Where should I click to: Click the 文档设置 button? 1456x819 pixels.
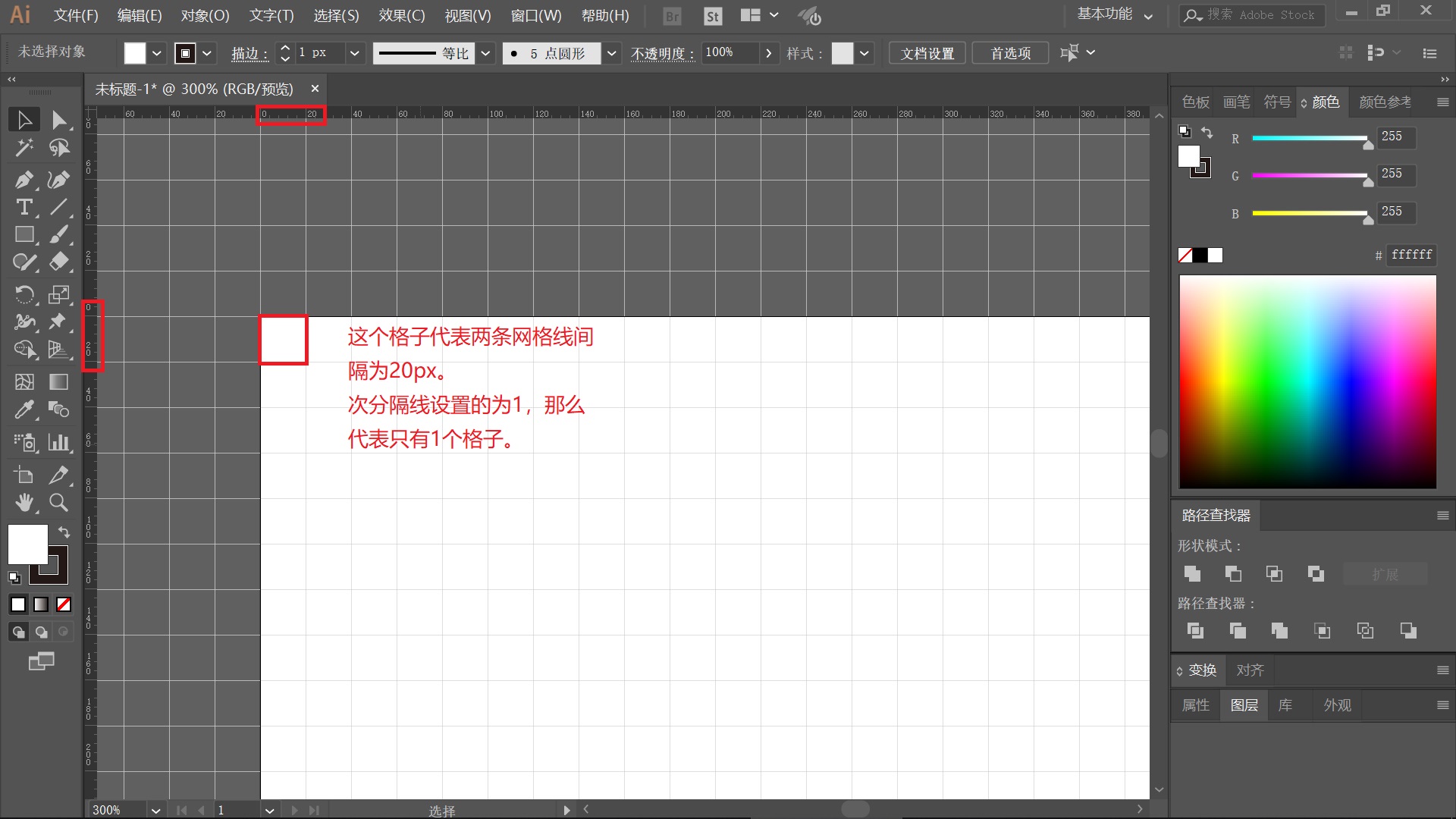point(927,53)
